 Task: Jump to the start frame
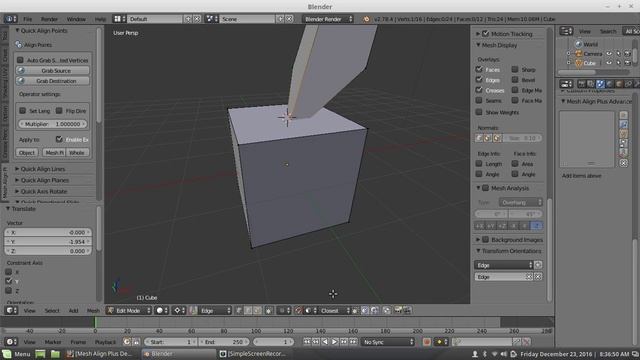coord(307,342)
